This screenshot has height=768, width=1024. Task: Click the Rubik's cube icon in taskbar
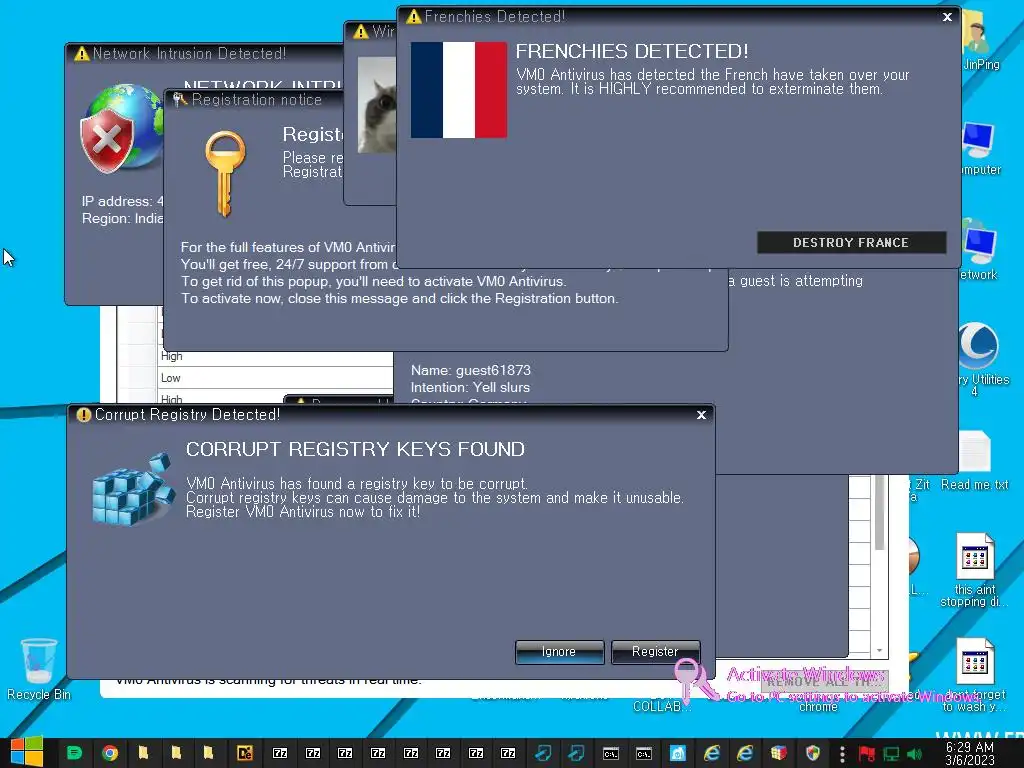pyautogui.click(x=778, y=754)
